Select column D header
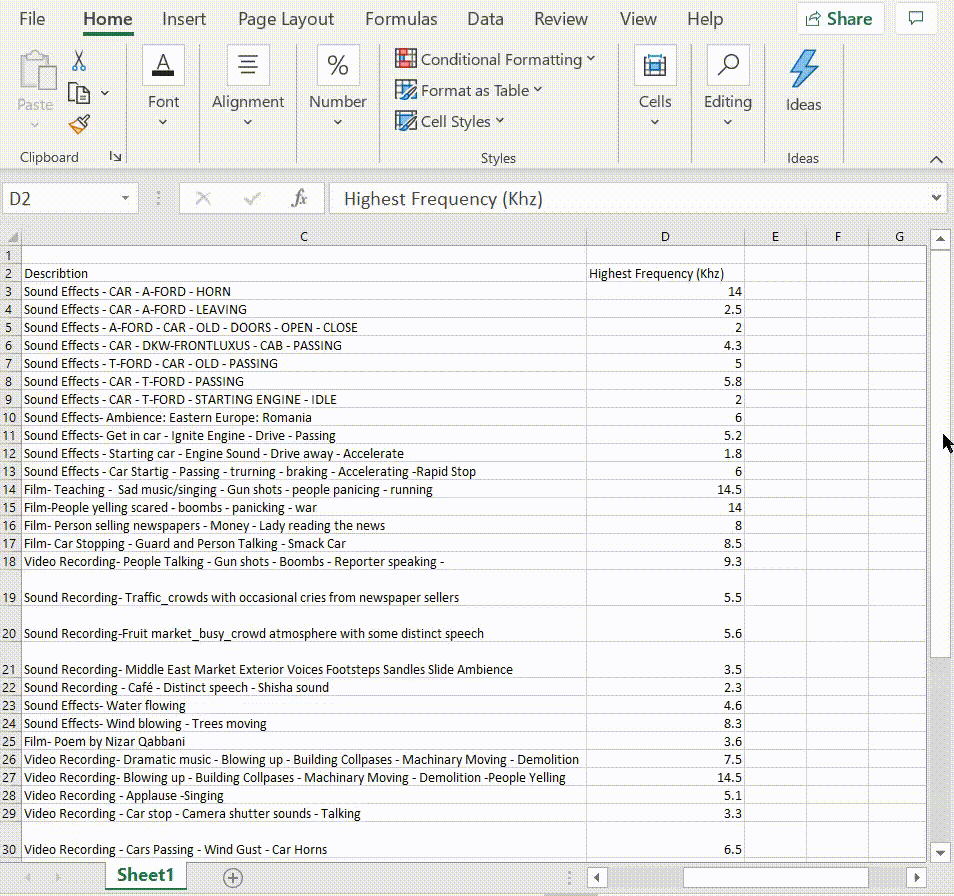This screenshot has height=896, width=954. tap(665, 237)
